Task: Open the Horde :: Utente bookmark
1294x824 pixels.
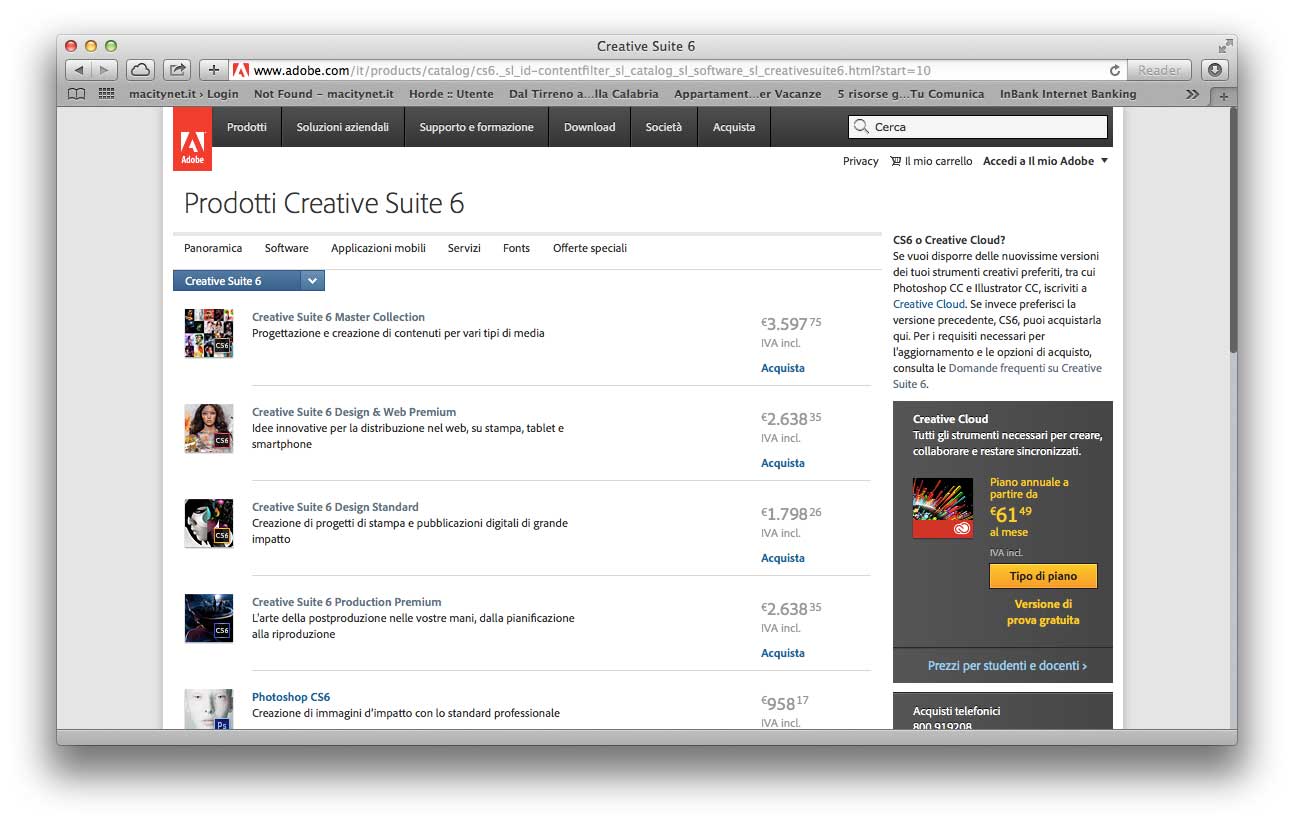Action: point(451,94)
